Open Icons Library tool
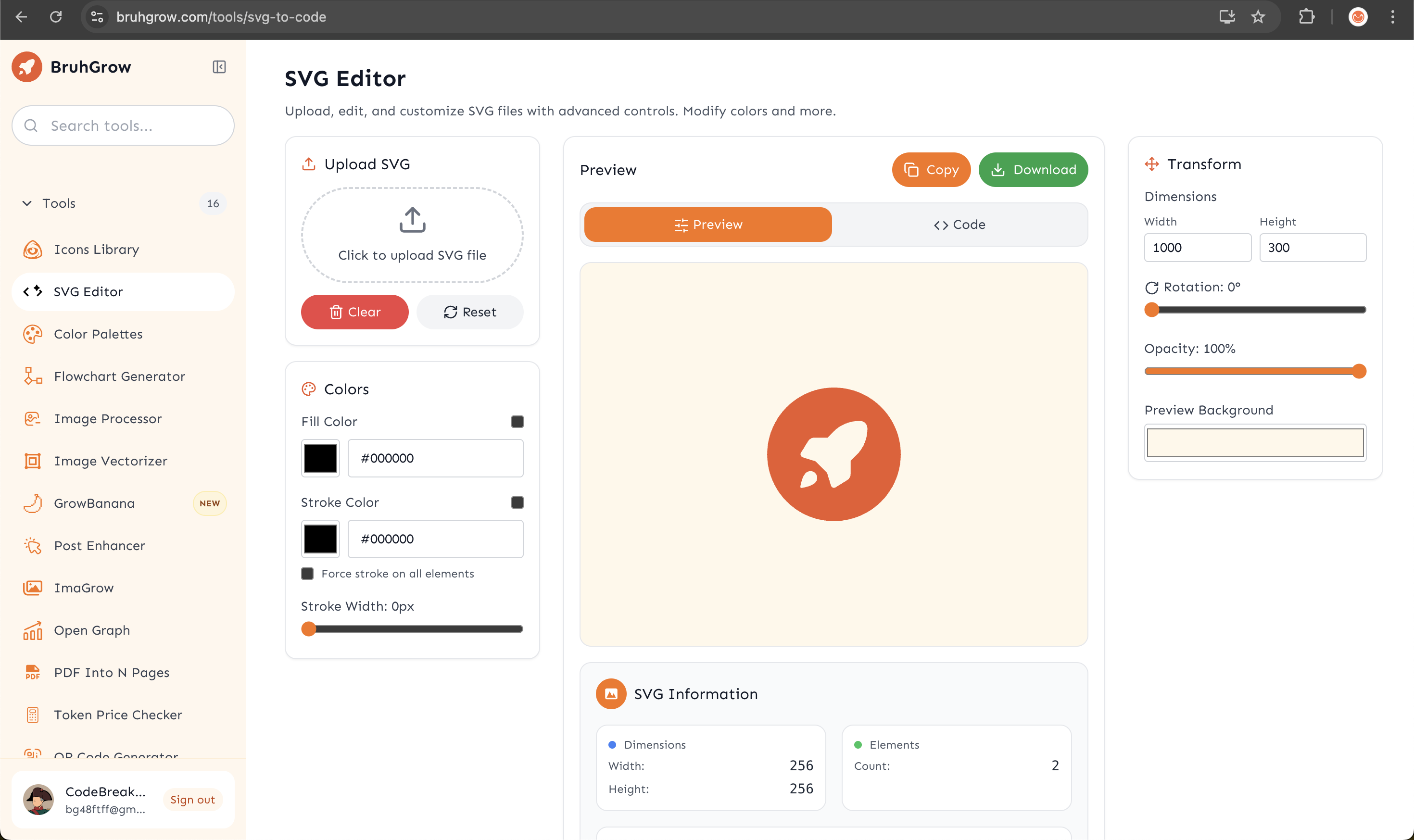Screen dimensions: 1414x840 tap(123, 250)
